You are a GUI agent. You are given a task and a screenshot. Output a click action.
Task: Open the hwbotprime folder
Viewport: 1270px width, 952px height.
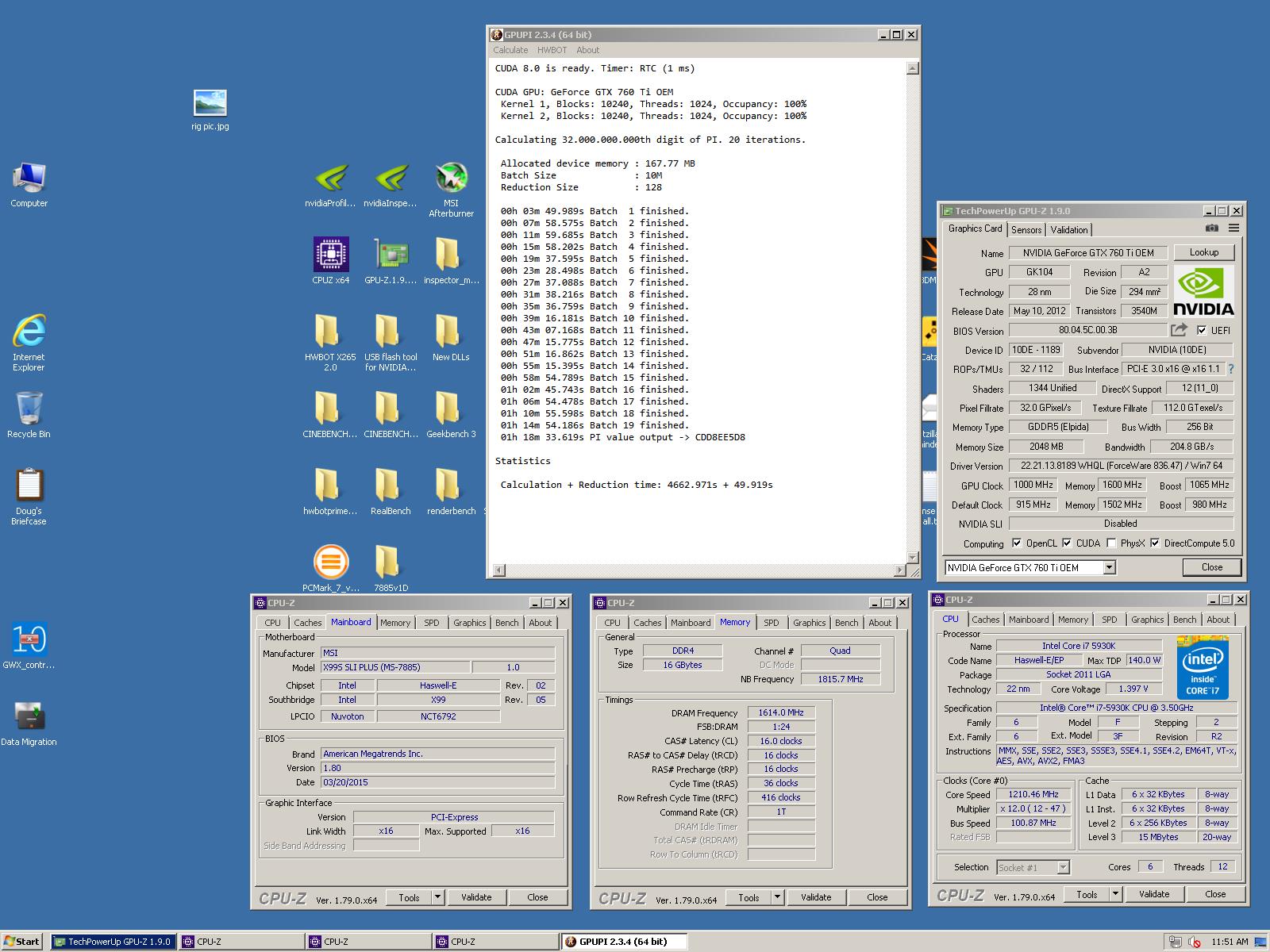tap(330, 492)
